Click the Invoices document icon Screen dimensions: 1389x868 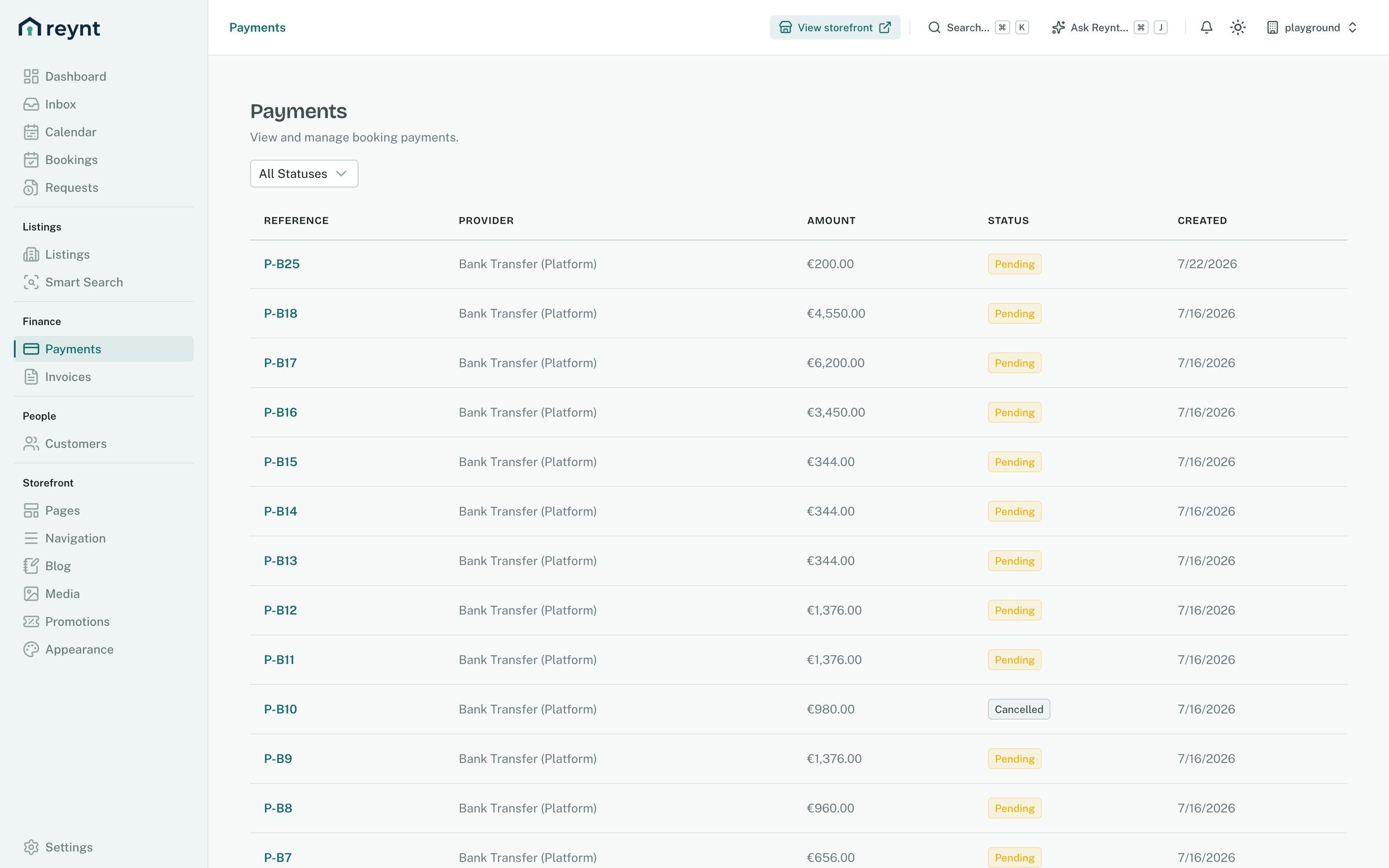coord(31,377)
